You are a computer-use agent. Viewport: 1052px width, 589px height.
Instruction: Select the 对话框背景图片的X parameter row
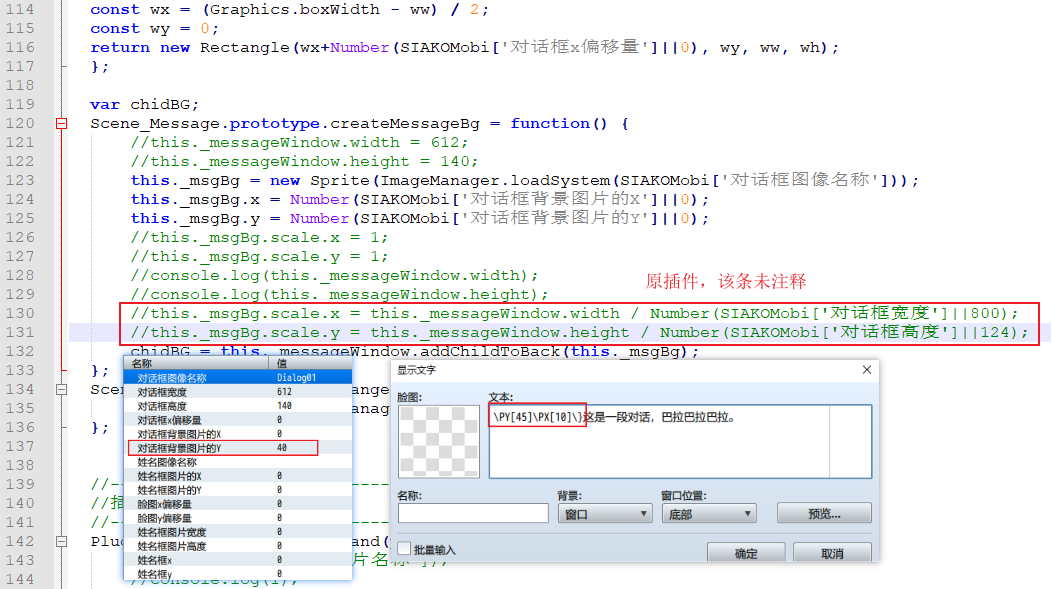238,434
